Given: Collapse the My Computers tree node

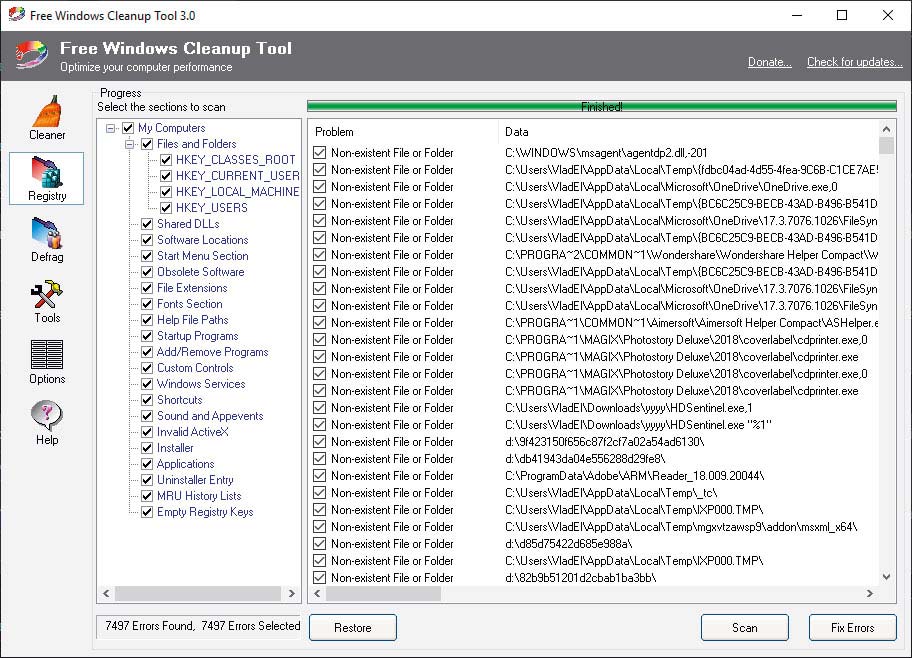Looking at the screenshot, I should [x=111, y=128].
